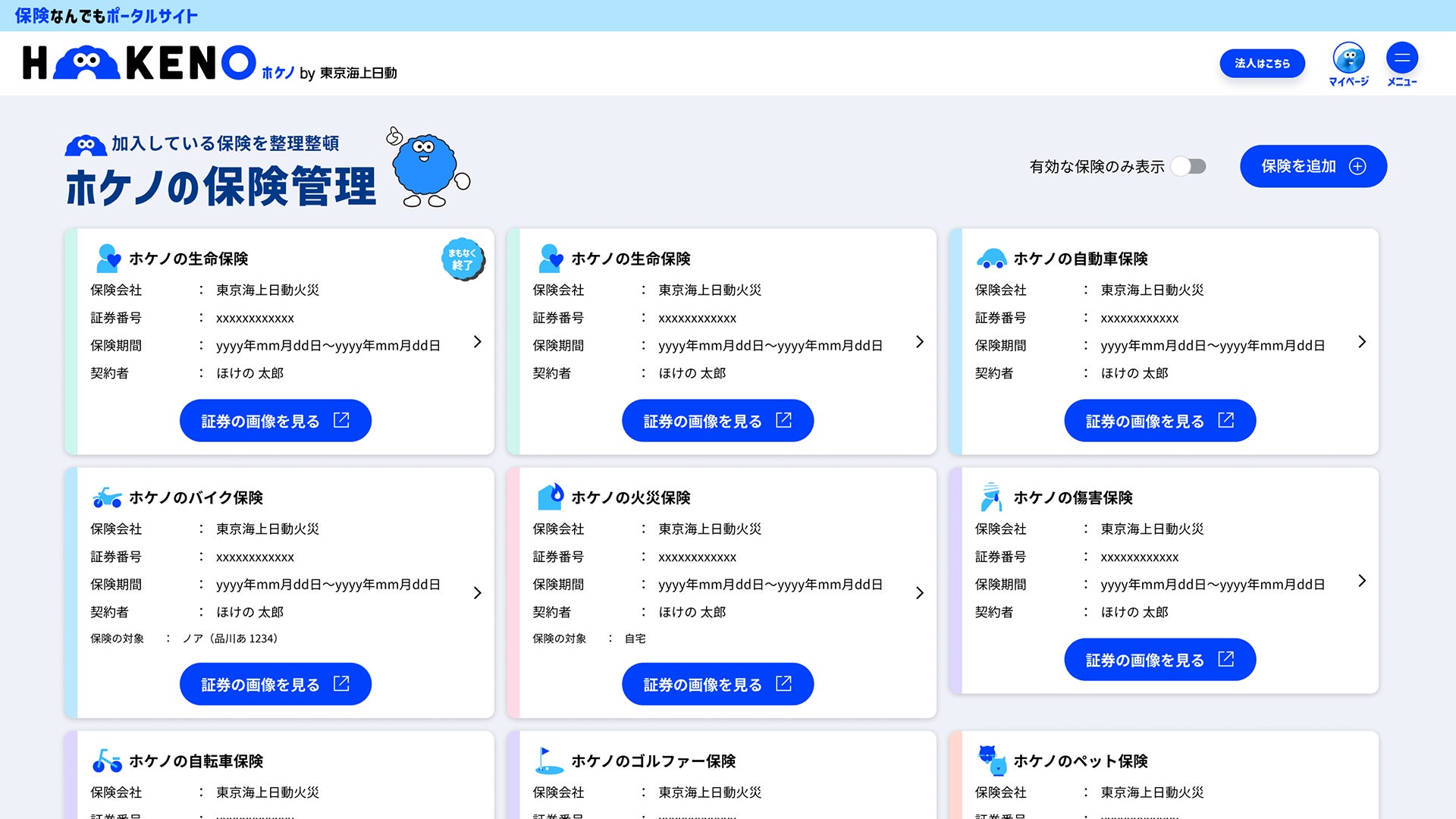1456x819 pixels.
Task: Open the メニュー hamburger icon
Action: [x=1401, y=58]
